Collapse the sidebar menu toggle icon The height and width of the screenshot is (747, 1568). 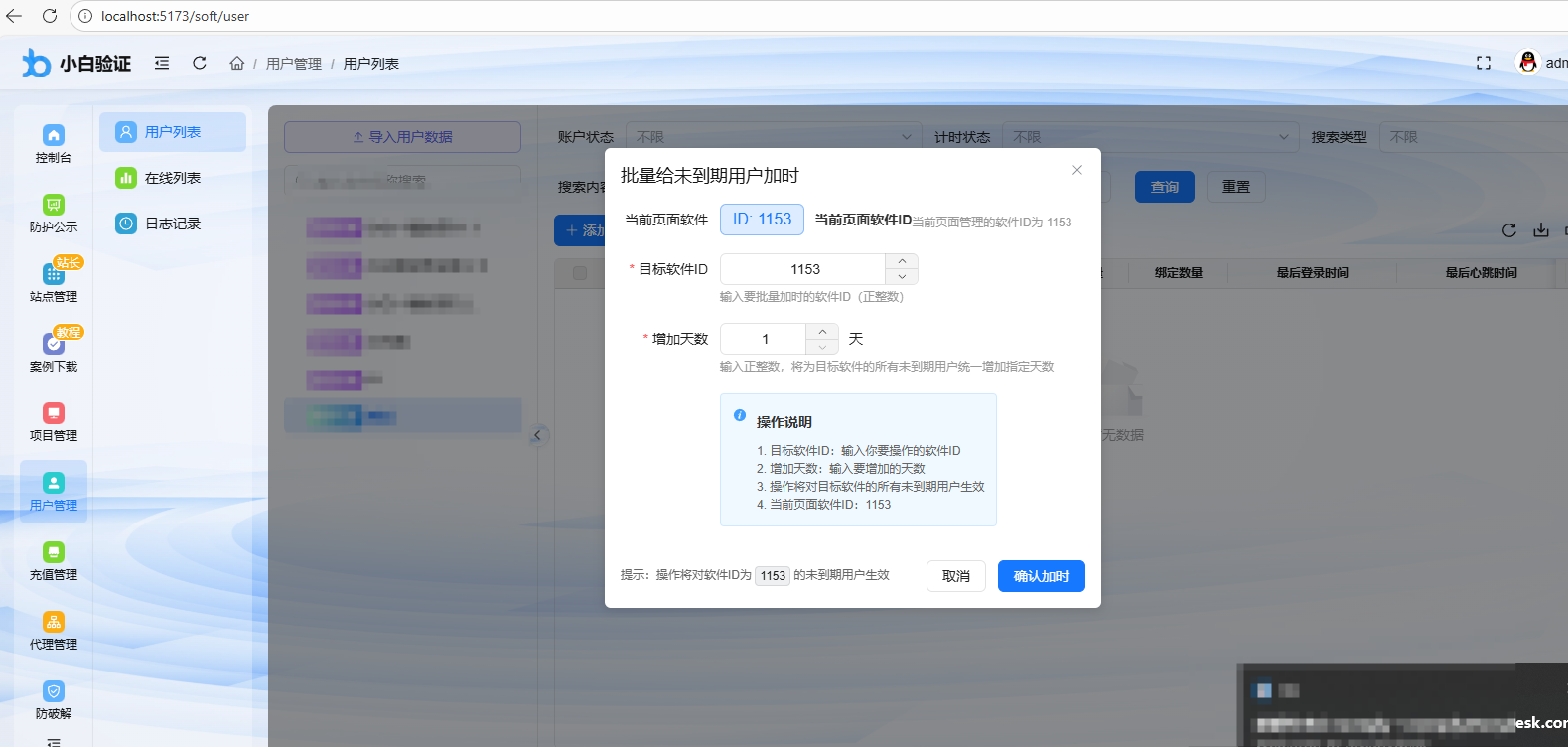(162, 63)
